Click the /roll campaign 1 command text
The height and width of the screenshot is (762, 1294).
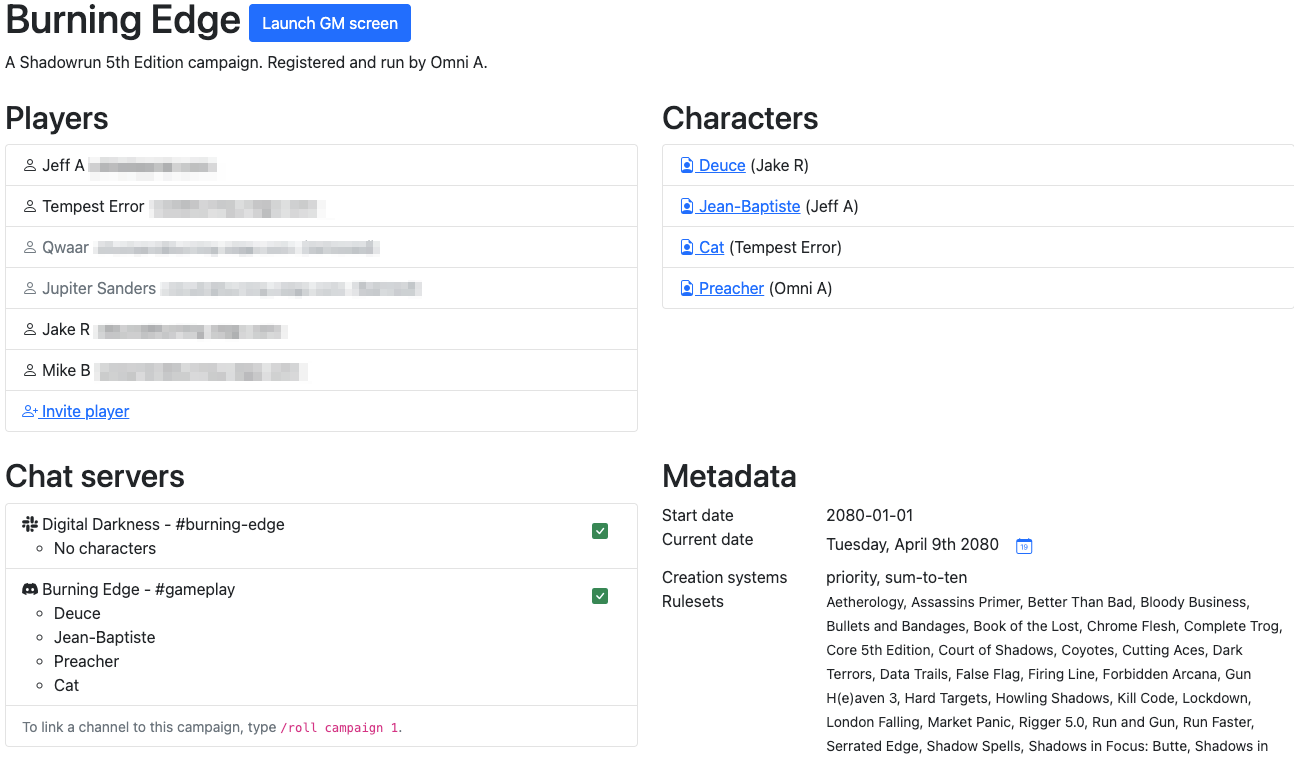pyautogui.click(x=340, y=728)
